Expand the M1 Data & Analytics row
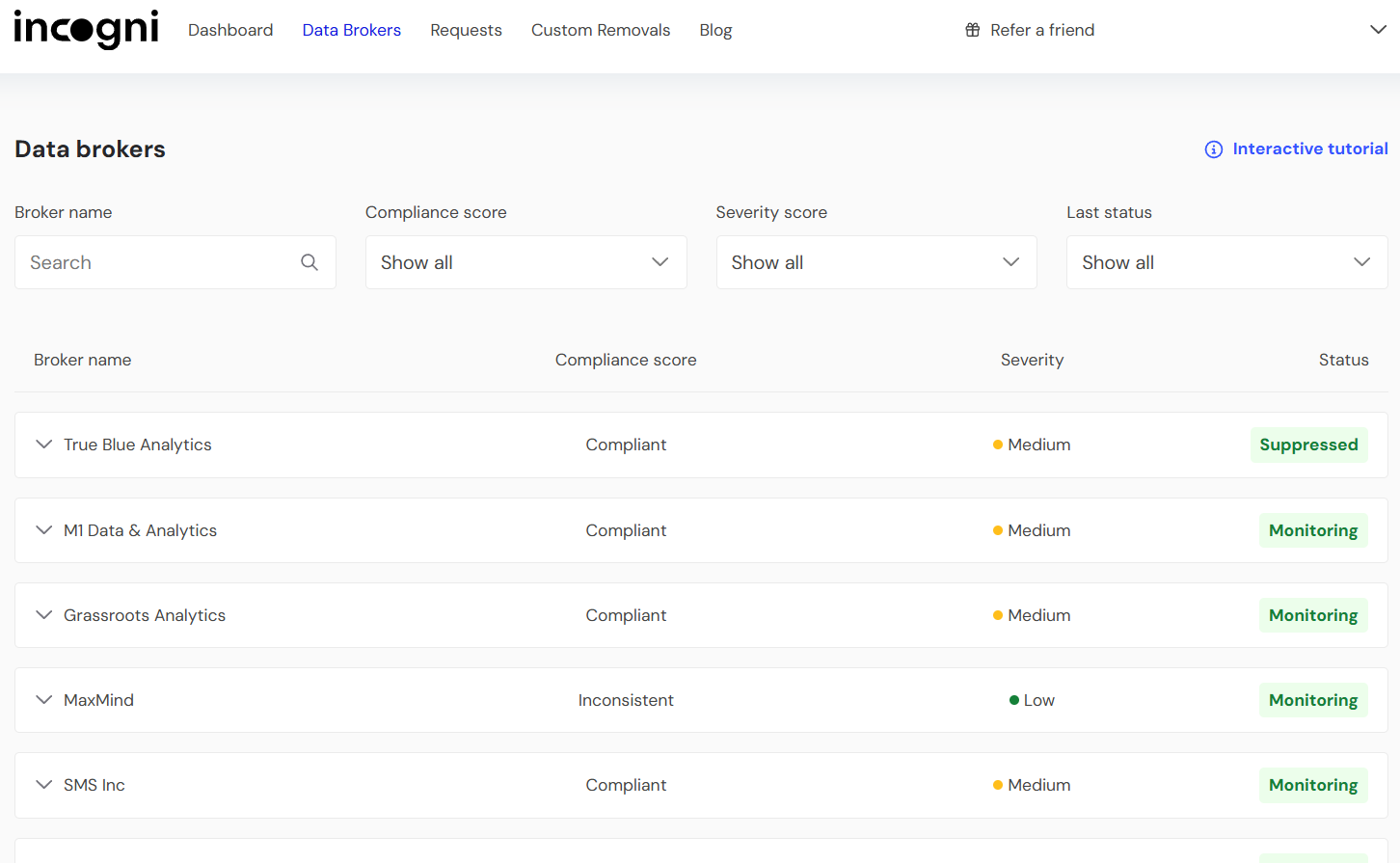 pyautogui.click(x=43, y=530)
